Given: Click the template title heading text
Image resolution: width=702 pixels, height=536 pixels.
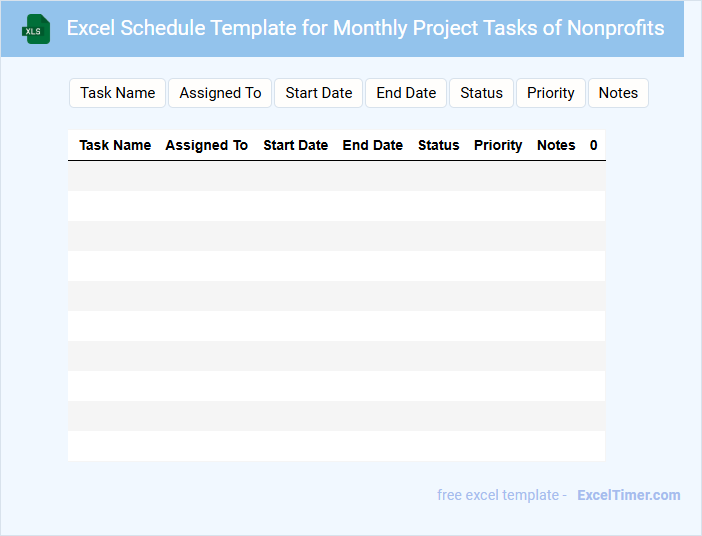Looking at the screenshot, I should [365, 28].
